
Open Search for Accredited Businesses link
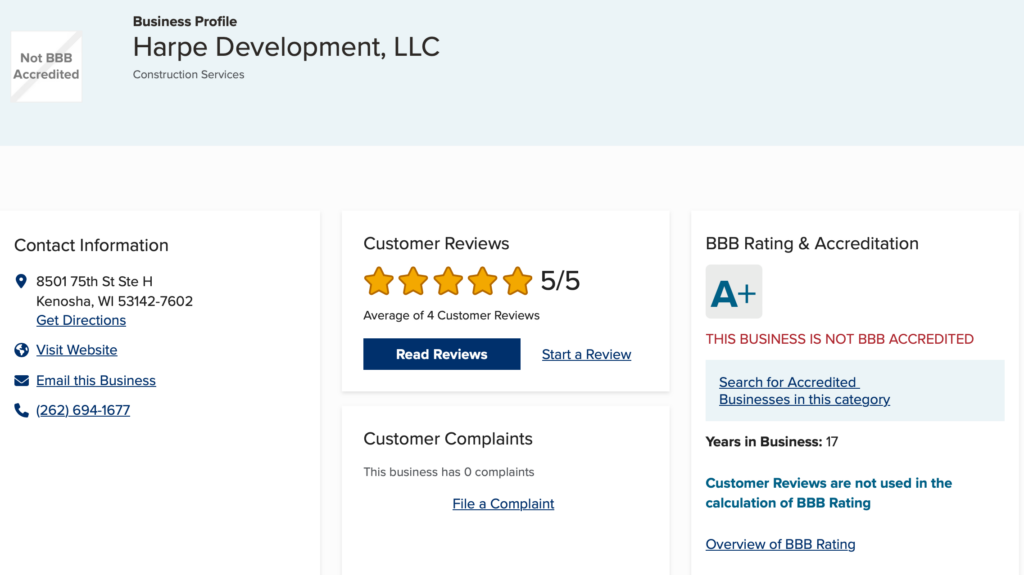pos(804,391)
